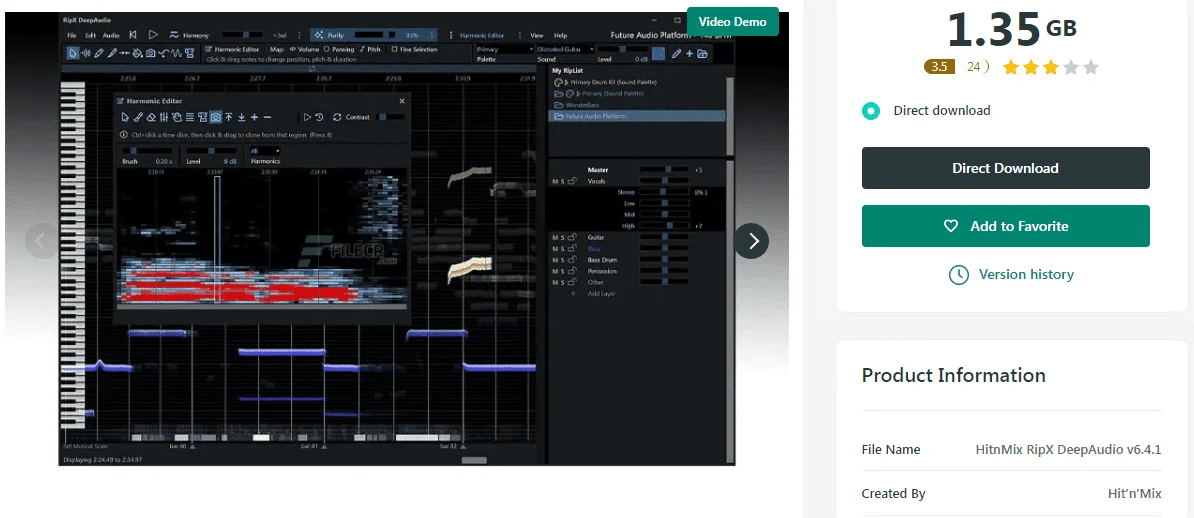Viewport: 1194px width, 518px height.
Task: Select the highlighted clone tool in Harmonic Editor
Action: pos(215,117)
